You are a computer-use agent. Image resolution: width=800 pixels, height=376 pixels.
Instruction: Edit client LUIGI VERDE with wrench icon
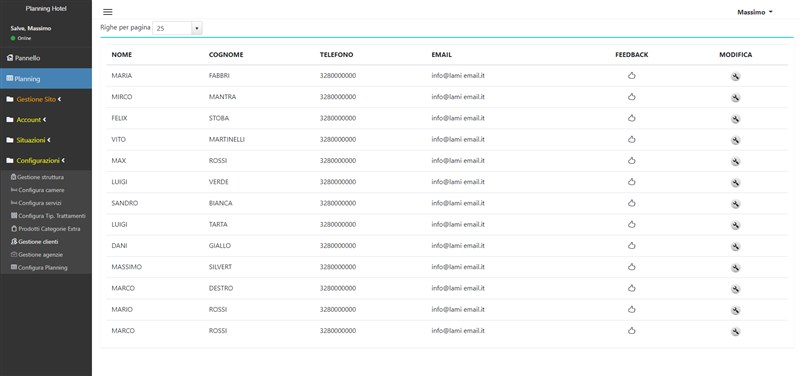coord(735,183)
